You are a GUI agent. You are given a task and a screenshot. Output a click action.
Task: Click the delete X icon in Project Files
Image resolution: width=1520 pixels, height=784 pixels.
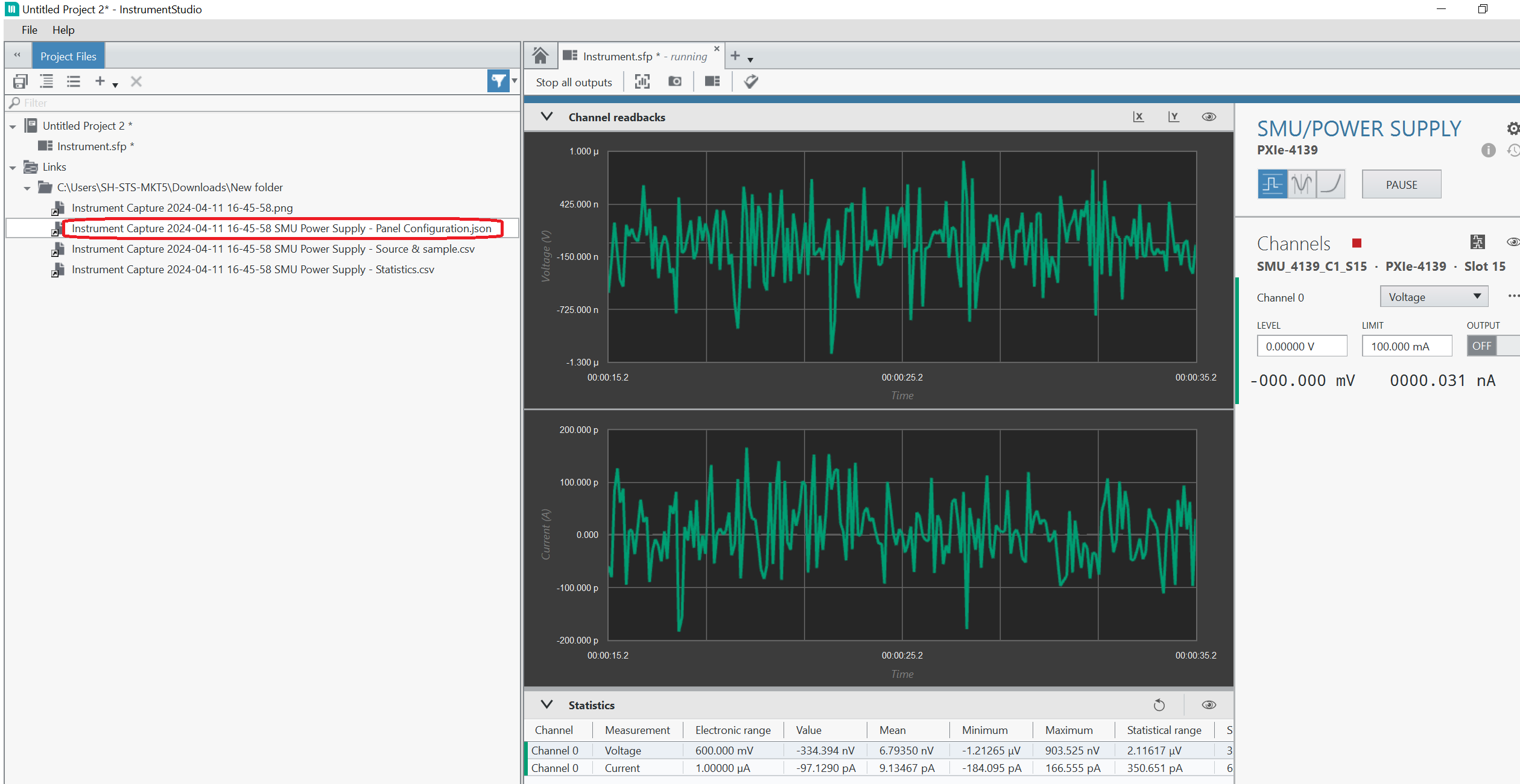(x=136, y=81)
